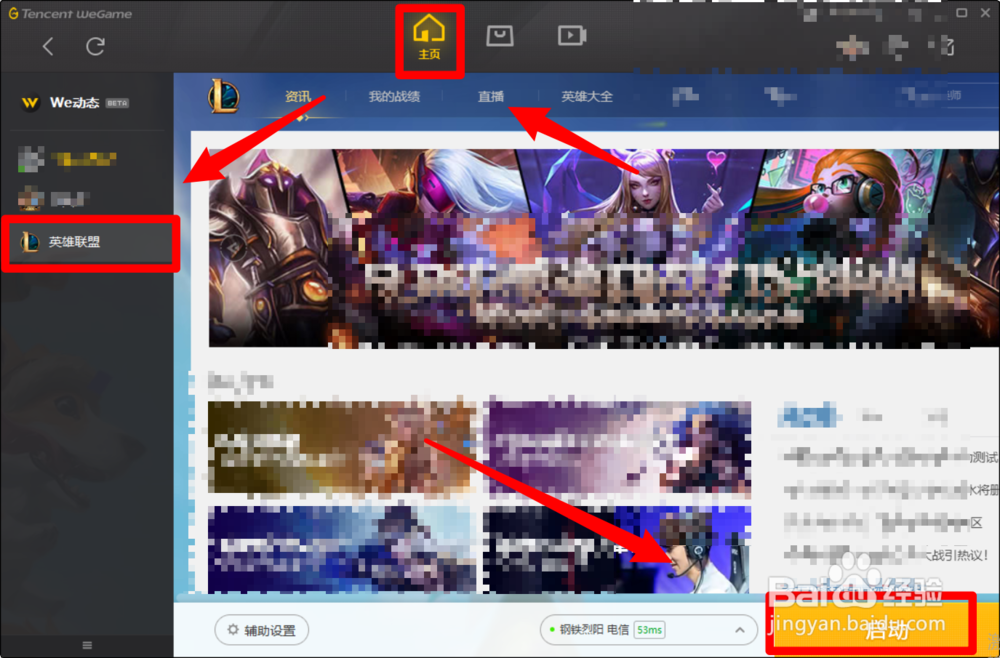Switch to the 英雄大全 tab
The width and height of the screenshot is (1000, 658).
pos(587,96)
